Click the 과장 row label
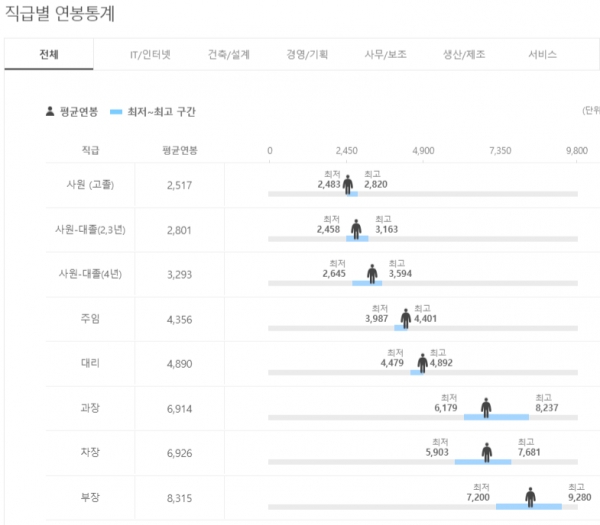Image resolution: width=600 pixels, height=525 pixels. point(90,408)
